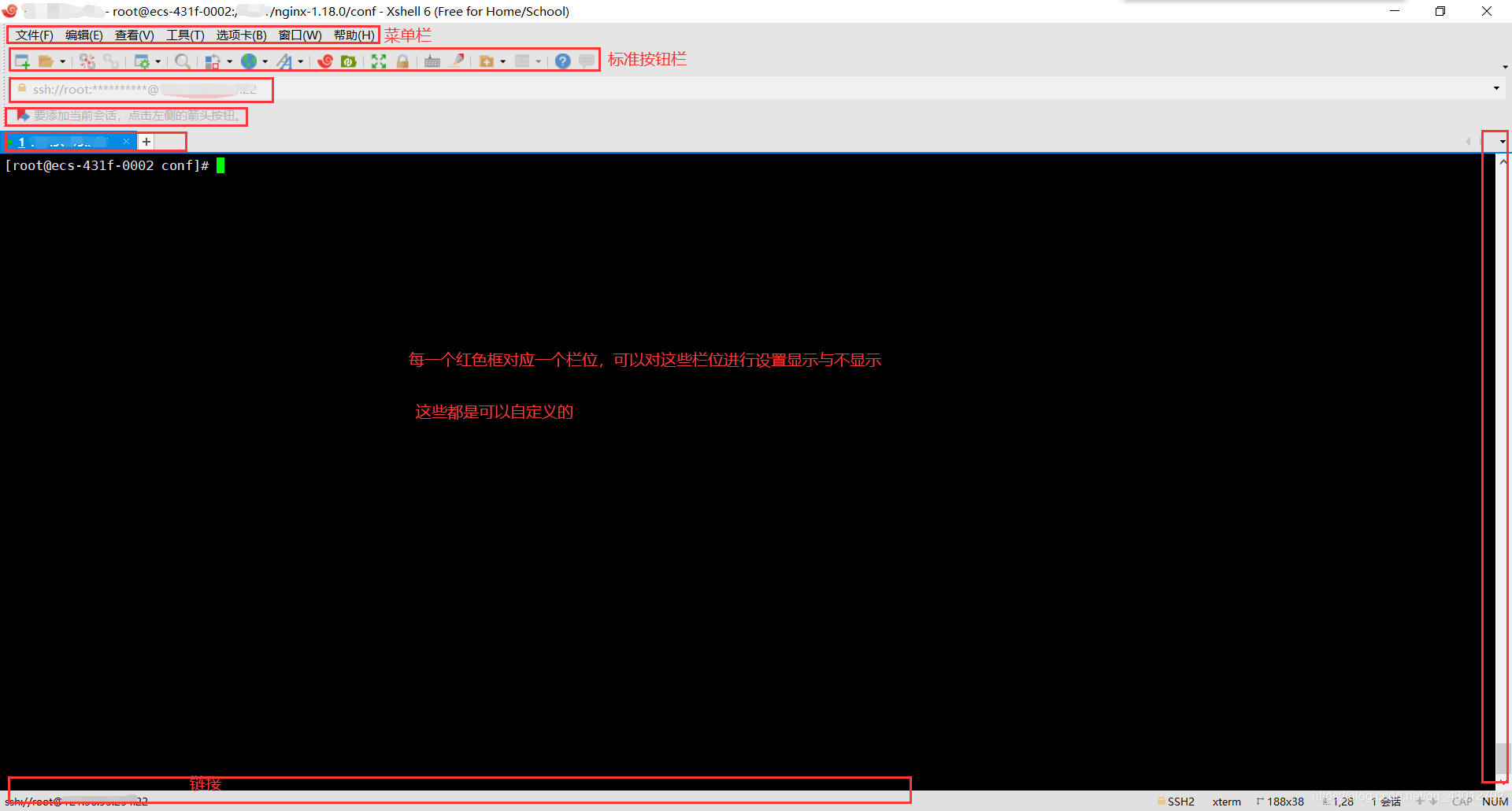
Task: Open sessions folder icon
Action: (46, 61)
